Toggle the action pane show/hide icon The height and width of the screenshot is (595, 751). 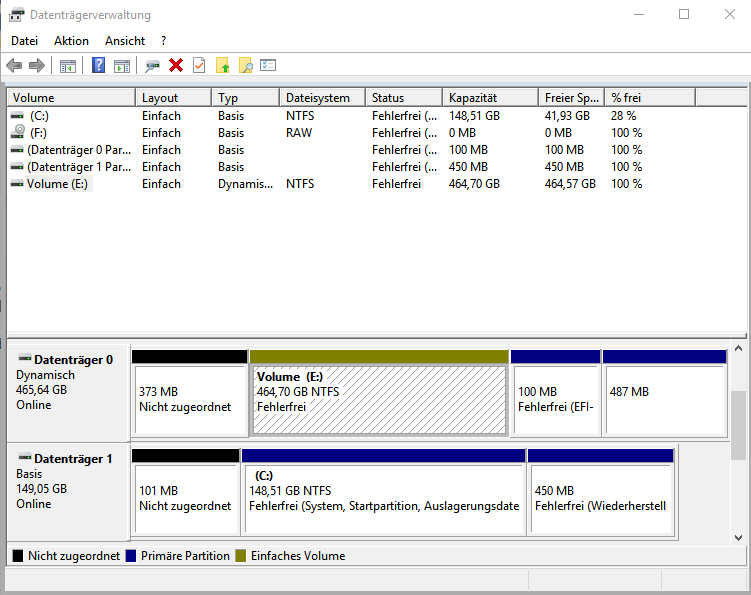(122, 66)
